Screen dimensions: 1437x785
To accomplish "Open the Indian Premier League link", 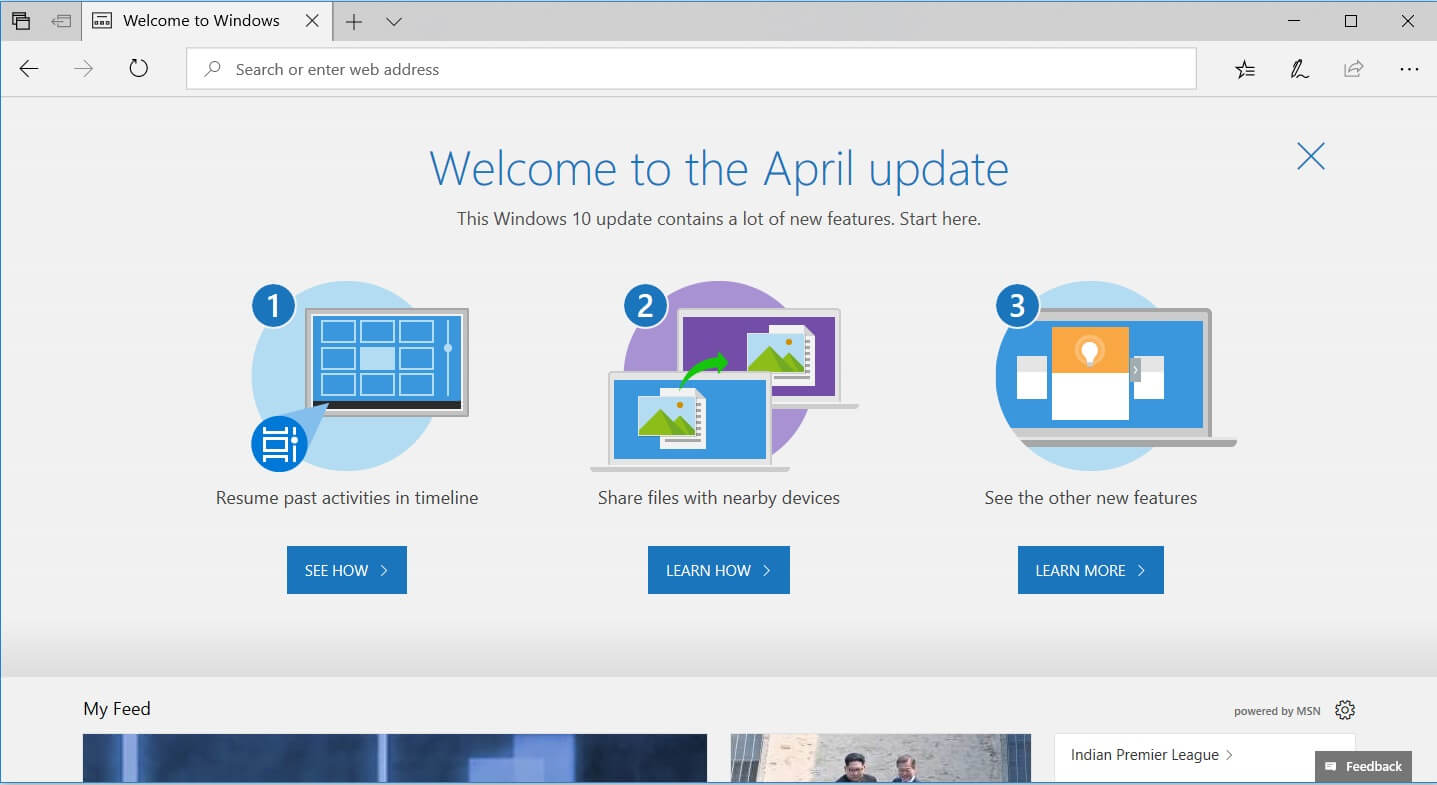I will (1151, 755).
